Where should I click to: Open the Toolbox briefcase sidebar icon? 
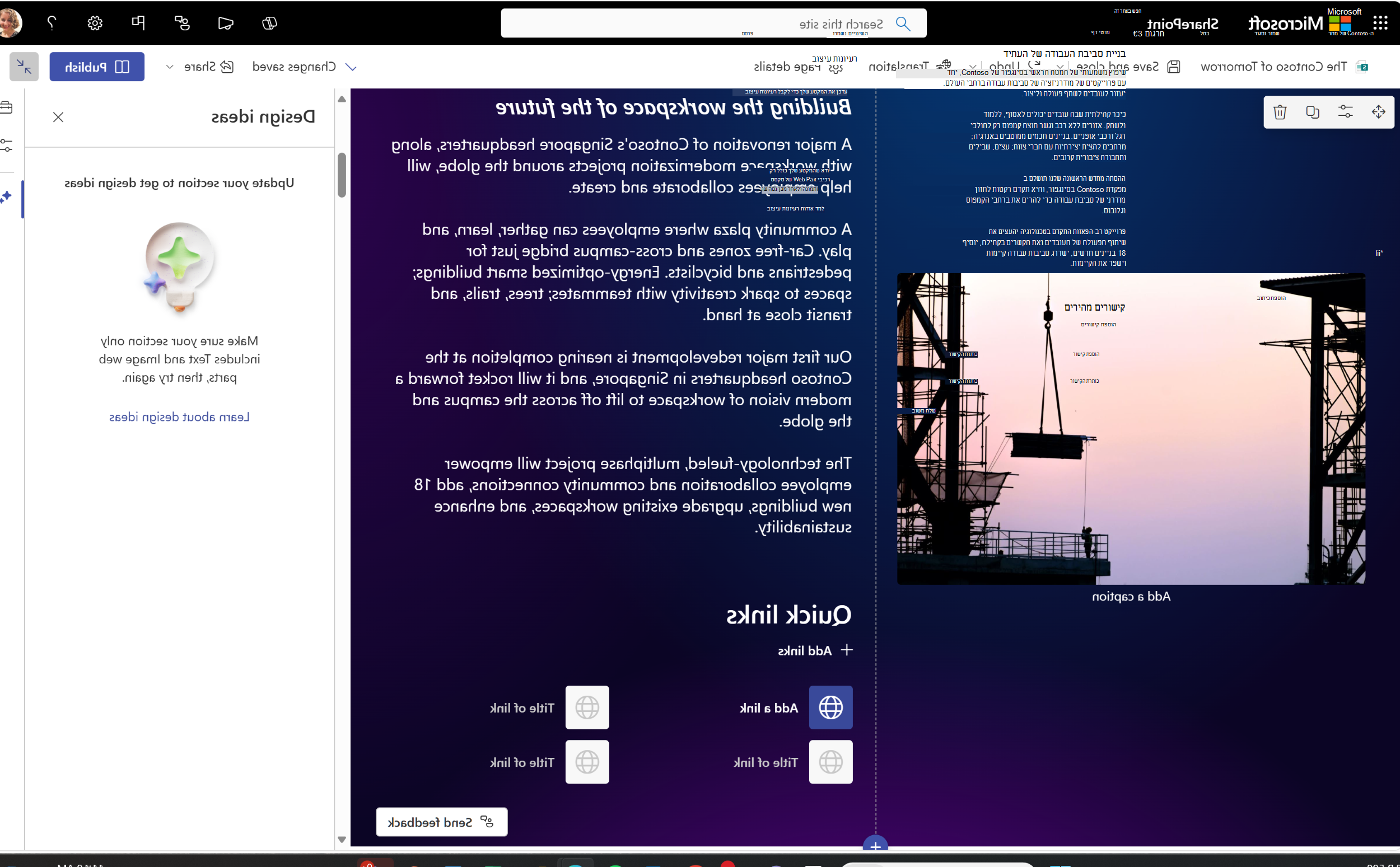click(x=6, y=107)
